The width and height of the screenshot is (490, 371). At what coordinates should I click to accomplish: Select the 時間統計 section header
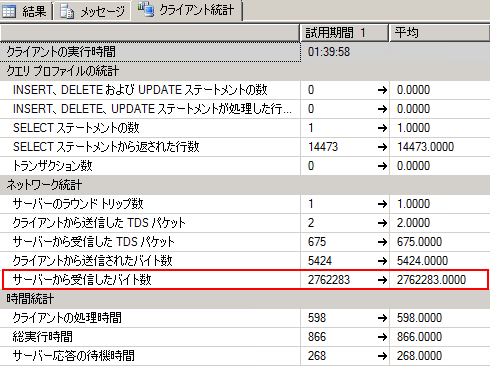pos(30,299)
